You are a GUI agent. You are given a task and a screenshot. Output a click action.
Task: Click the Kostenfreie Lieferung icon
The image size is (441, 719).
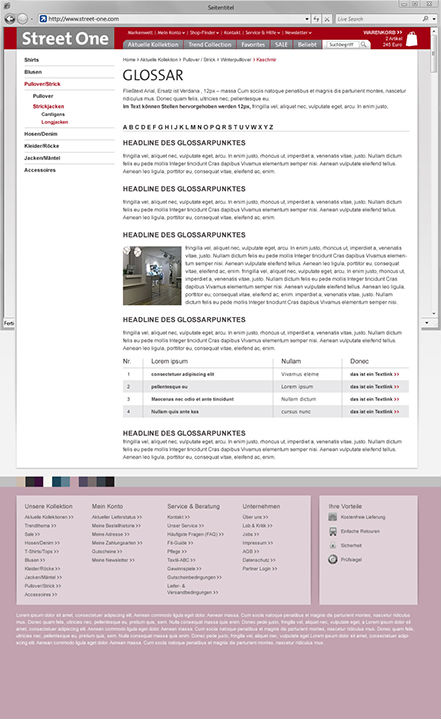coord(333,517)
